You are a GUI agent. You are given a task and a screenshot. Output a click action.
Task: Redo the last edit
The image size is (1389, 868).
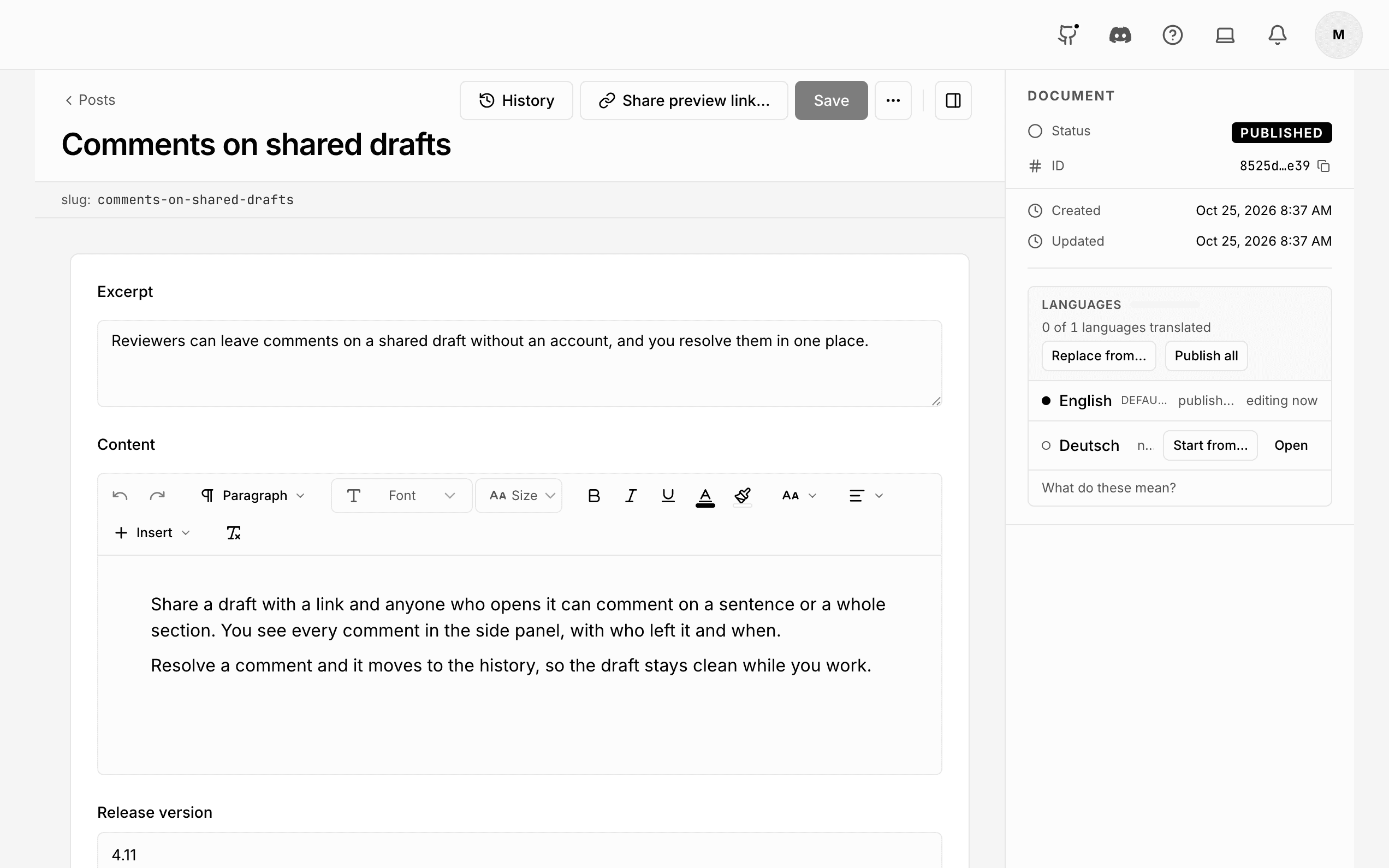pos(157,496)
